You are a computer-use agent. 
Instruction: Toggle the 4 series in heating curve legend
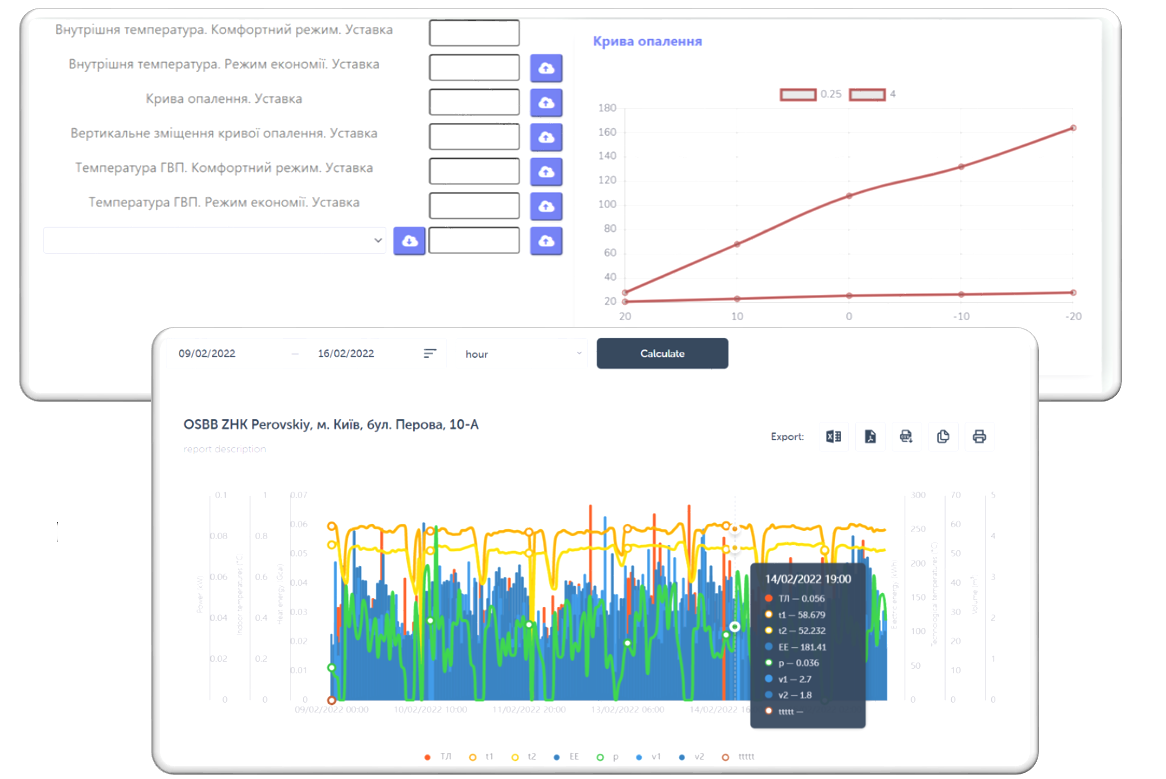click(867, 94)
